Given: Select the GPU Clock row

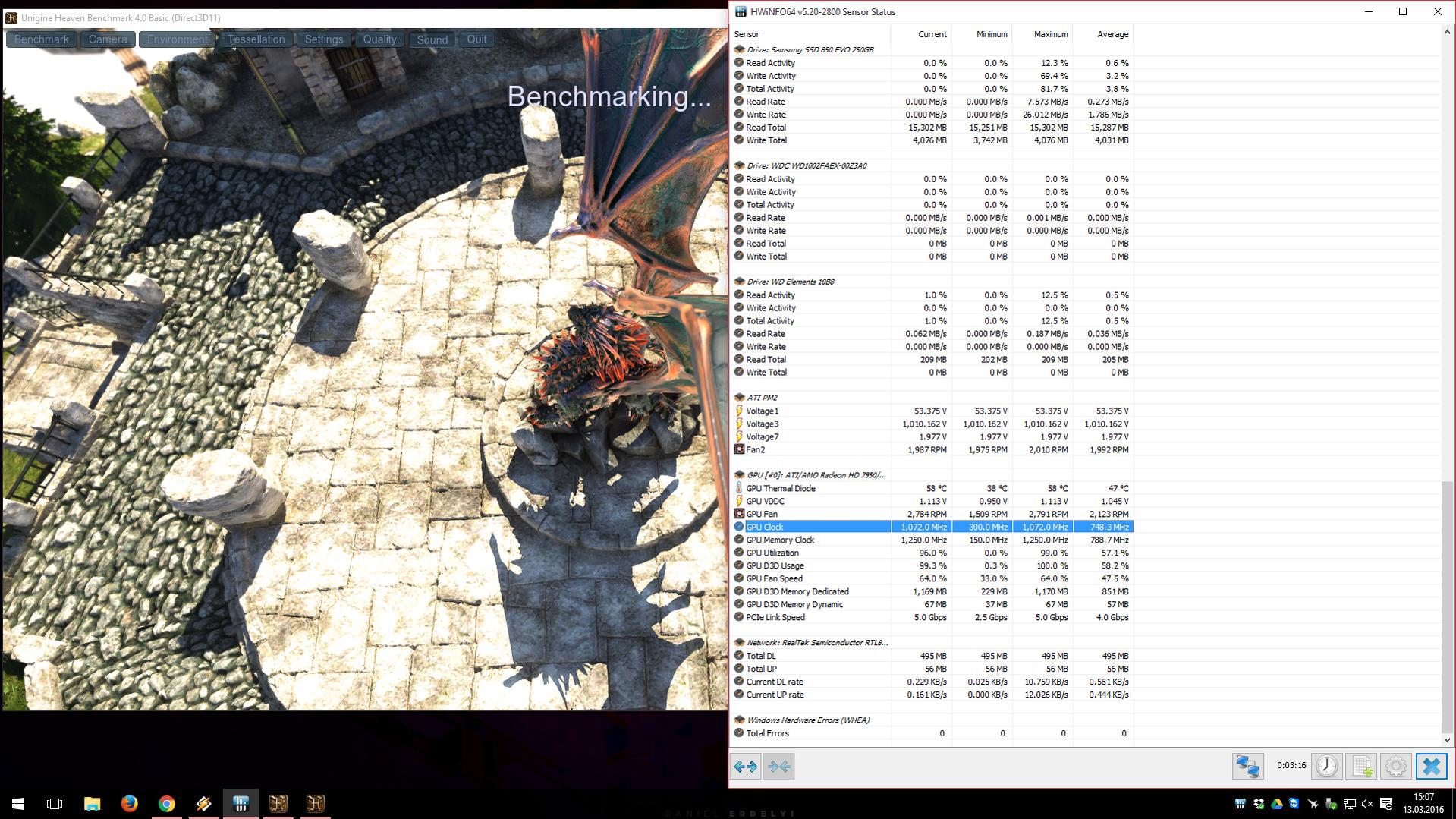Looking at the screenshot, I should coord(932,527).
